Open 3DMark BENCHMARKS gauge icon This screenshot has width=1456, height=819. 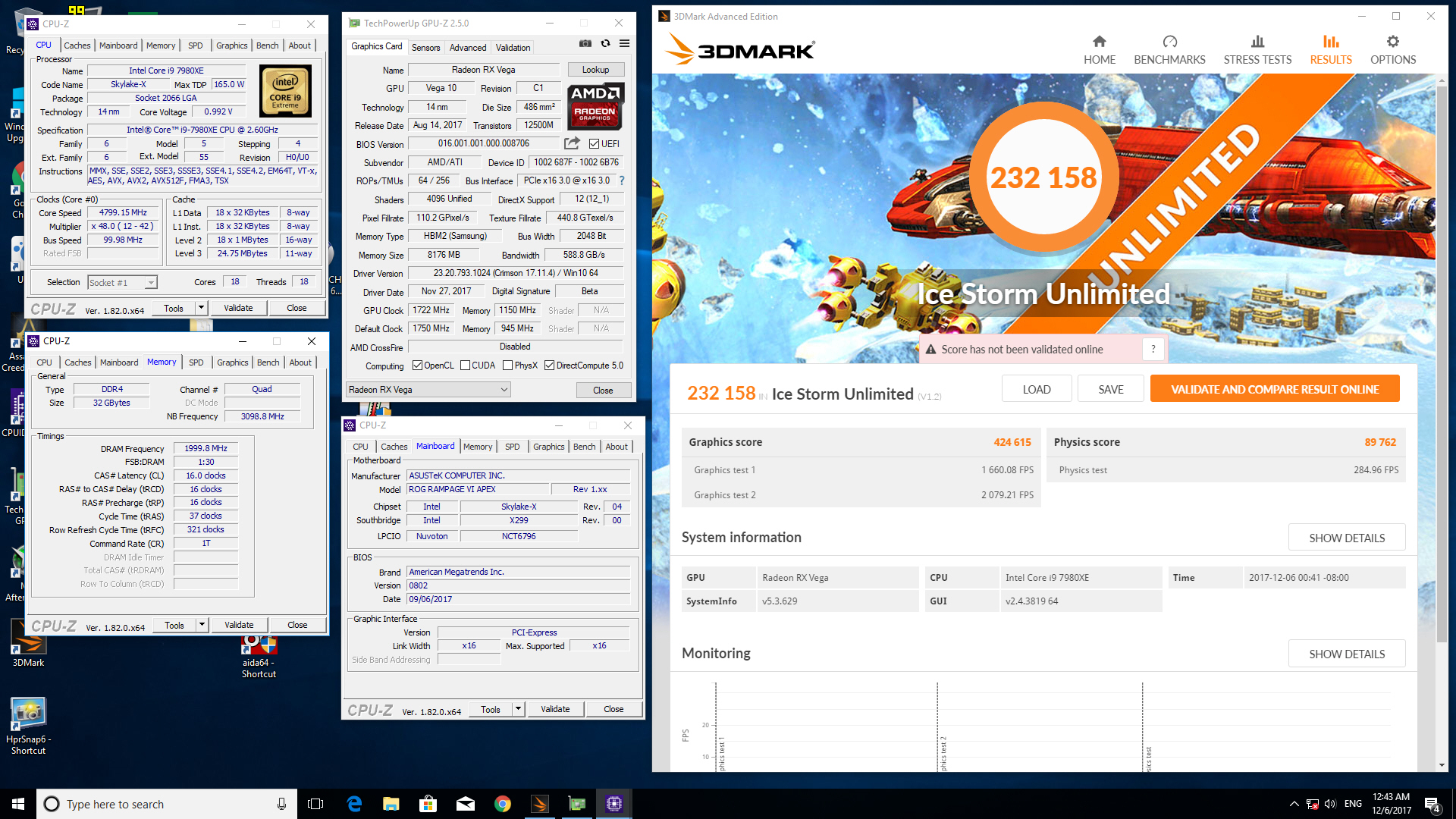coord(1169,42)
